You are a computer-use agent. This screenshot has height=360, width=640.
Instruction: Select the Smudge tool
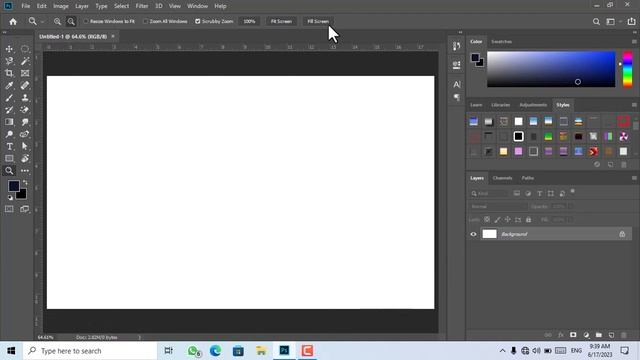click(x=25, y=122)
